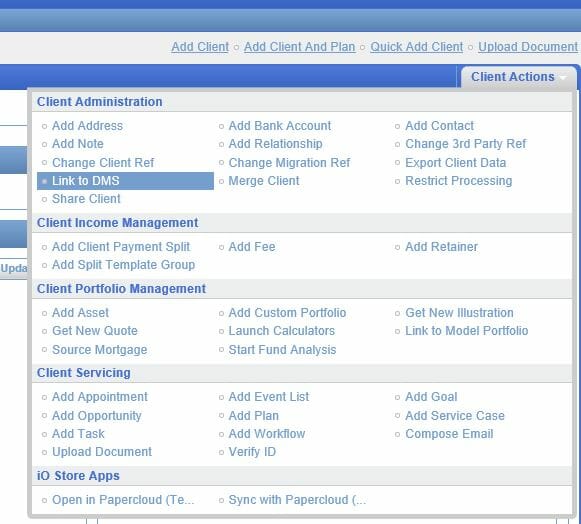Click Client Portfolio Management header
581x524 pixels.
coord(121,289)
